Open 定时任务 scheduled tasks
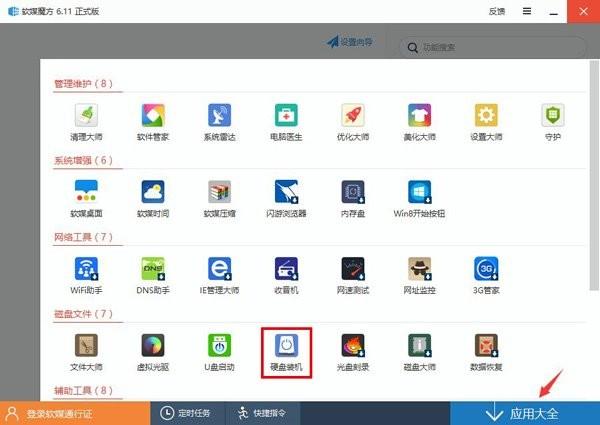The width and height of the screenshot is (600, 425). pos(185,413)
